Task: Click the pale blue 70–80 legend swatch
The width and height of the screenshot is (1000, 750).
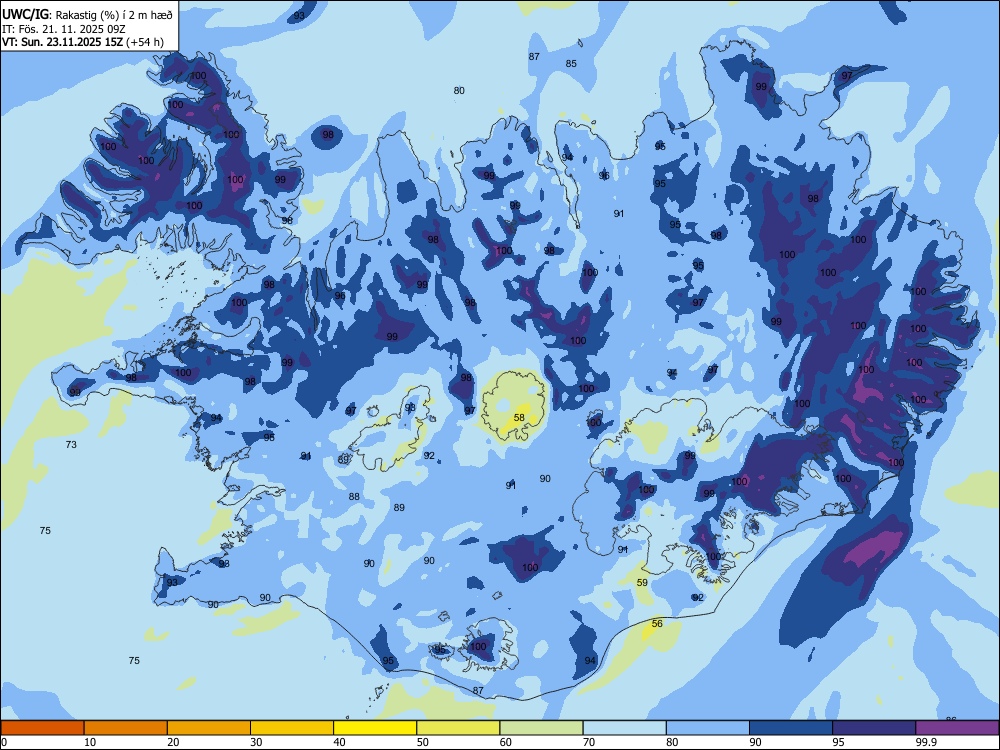Action: 625,728
